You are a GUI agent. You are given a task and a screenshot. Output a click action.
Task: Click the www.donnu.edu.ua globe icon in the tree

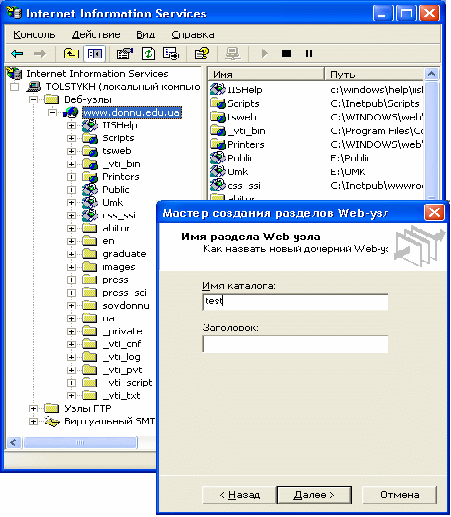coord(71,113)
